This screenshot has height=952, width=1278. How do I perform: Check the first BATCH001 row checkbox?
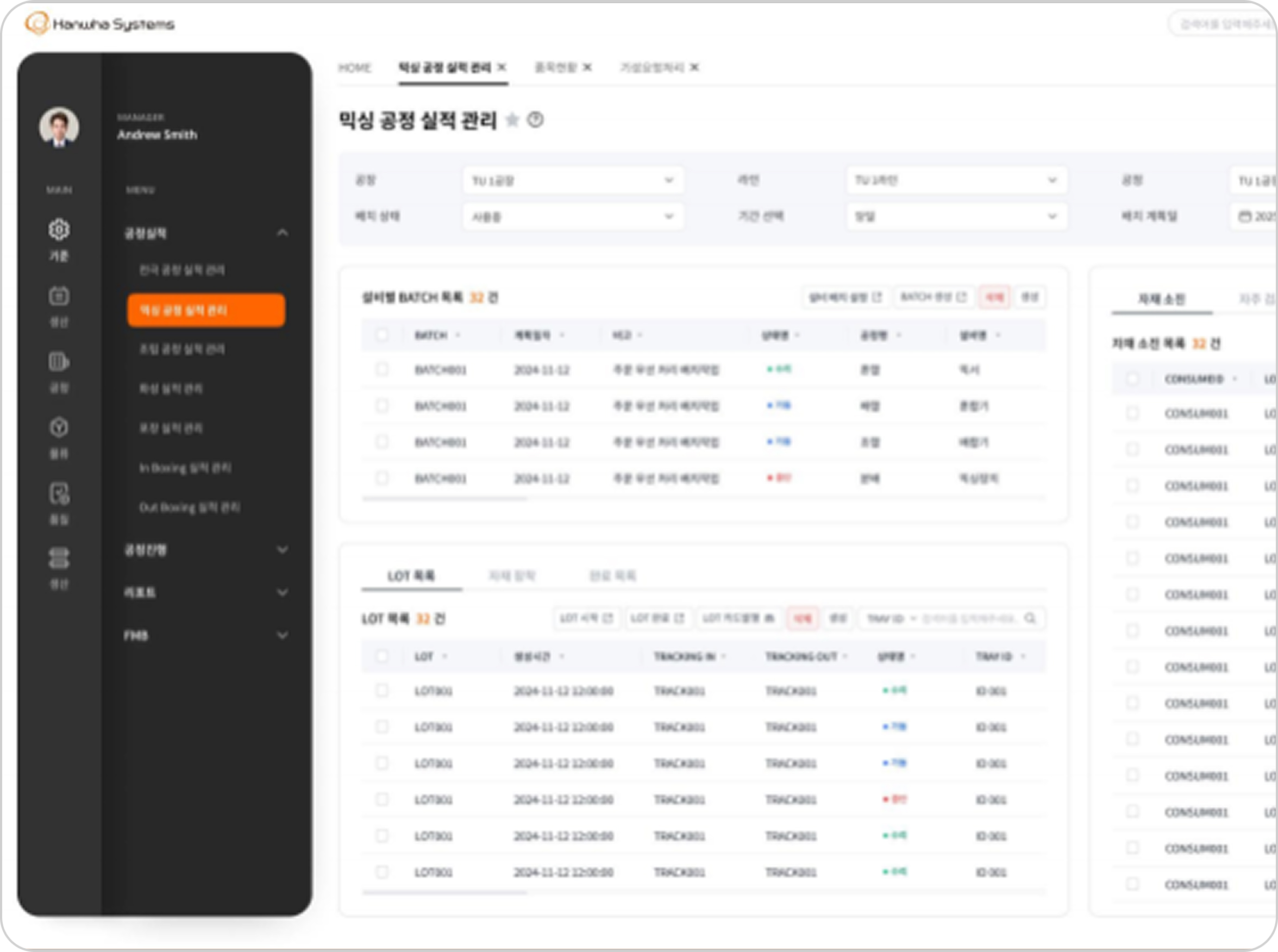(382, 369)
